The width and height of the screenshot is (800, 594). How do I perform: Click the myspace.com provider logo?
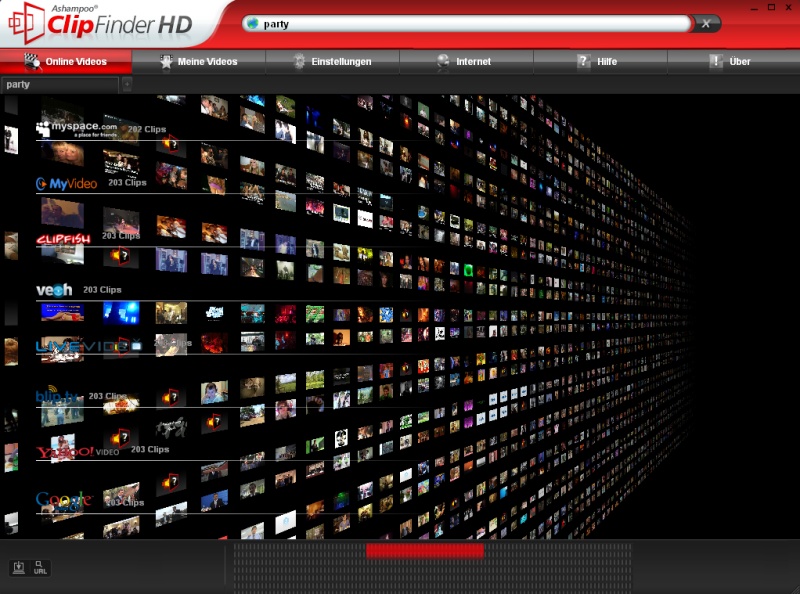(77, 128)
